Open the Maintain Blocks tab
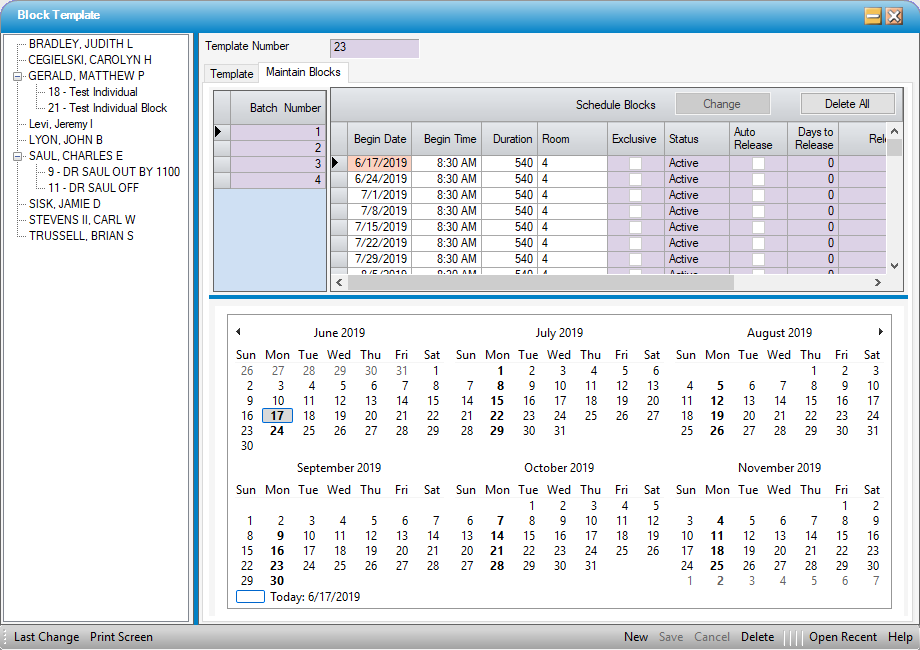Image resolution: width=920 pixels, height=650 pixels. [303, 73]
